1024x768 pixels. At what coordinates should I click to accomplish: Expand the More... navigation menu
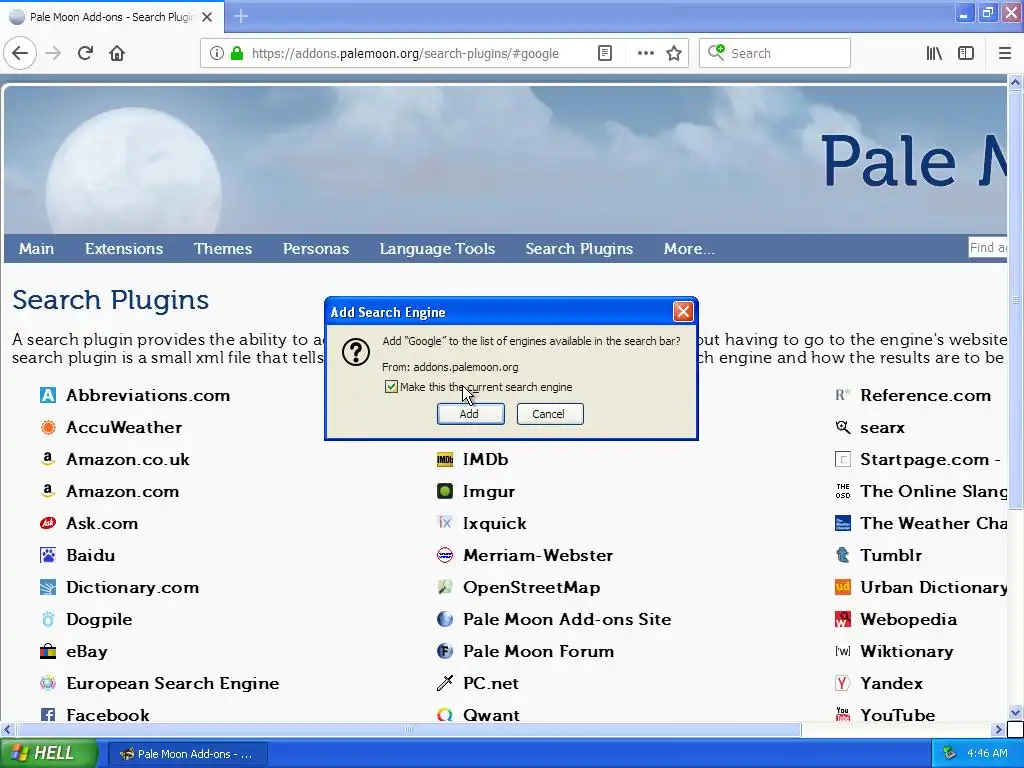point(689,249)
